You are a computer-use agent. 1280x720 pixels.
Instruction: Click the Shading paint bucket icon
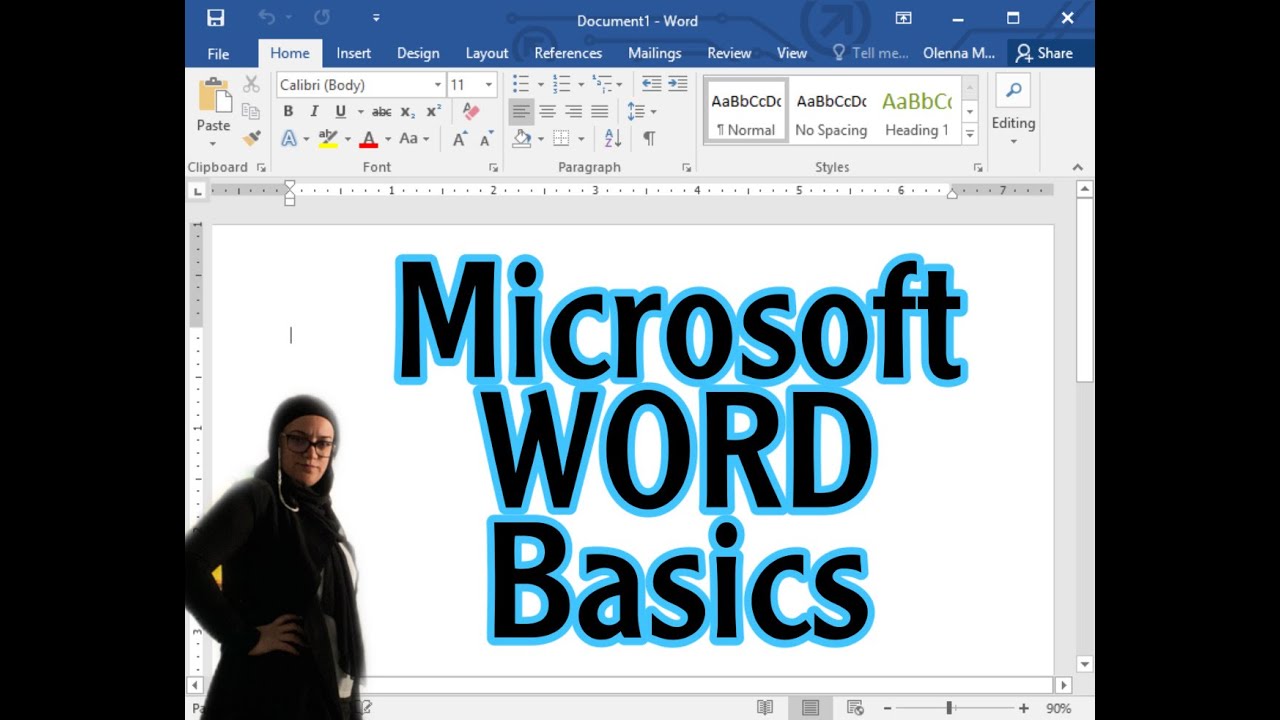coord(521,139)
